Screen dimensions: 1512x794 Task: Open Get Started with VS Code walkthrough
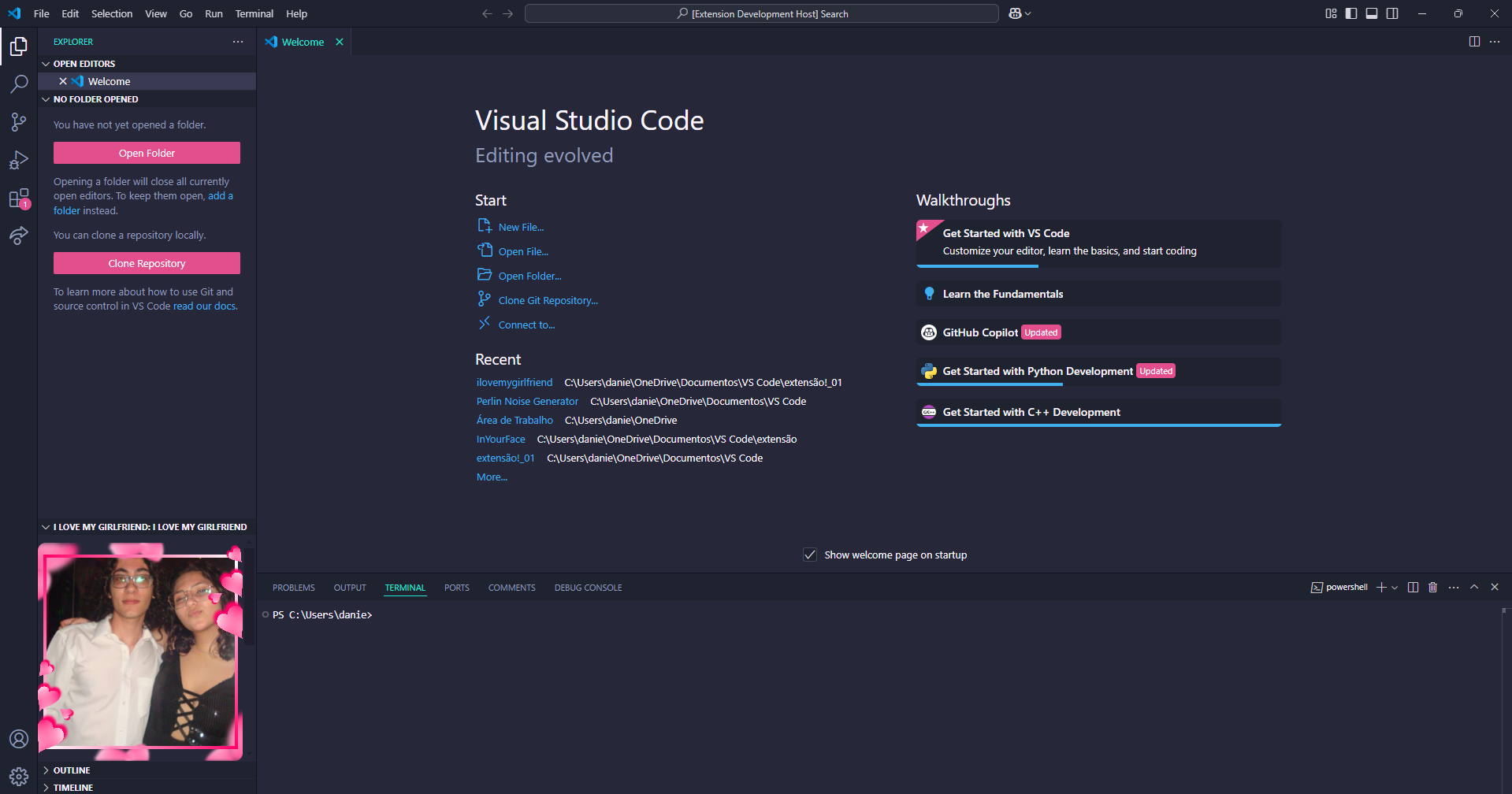point(1098,243)
